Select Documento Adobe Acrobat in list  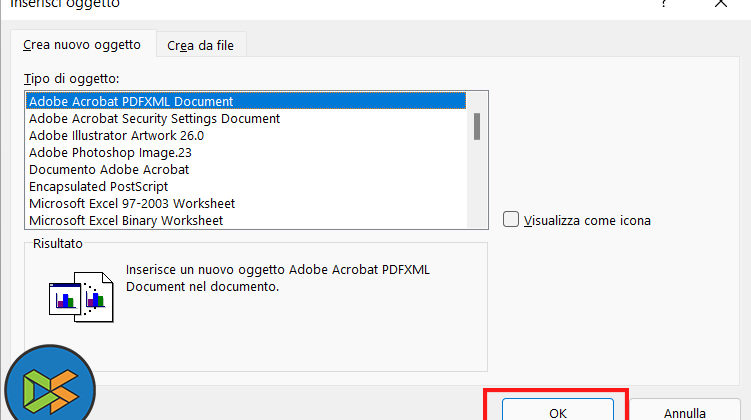pyautogui.click(x=109, y=170)
